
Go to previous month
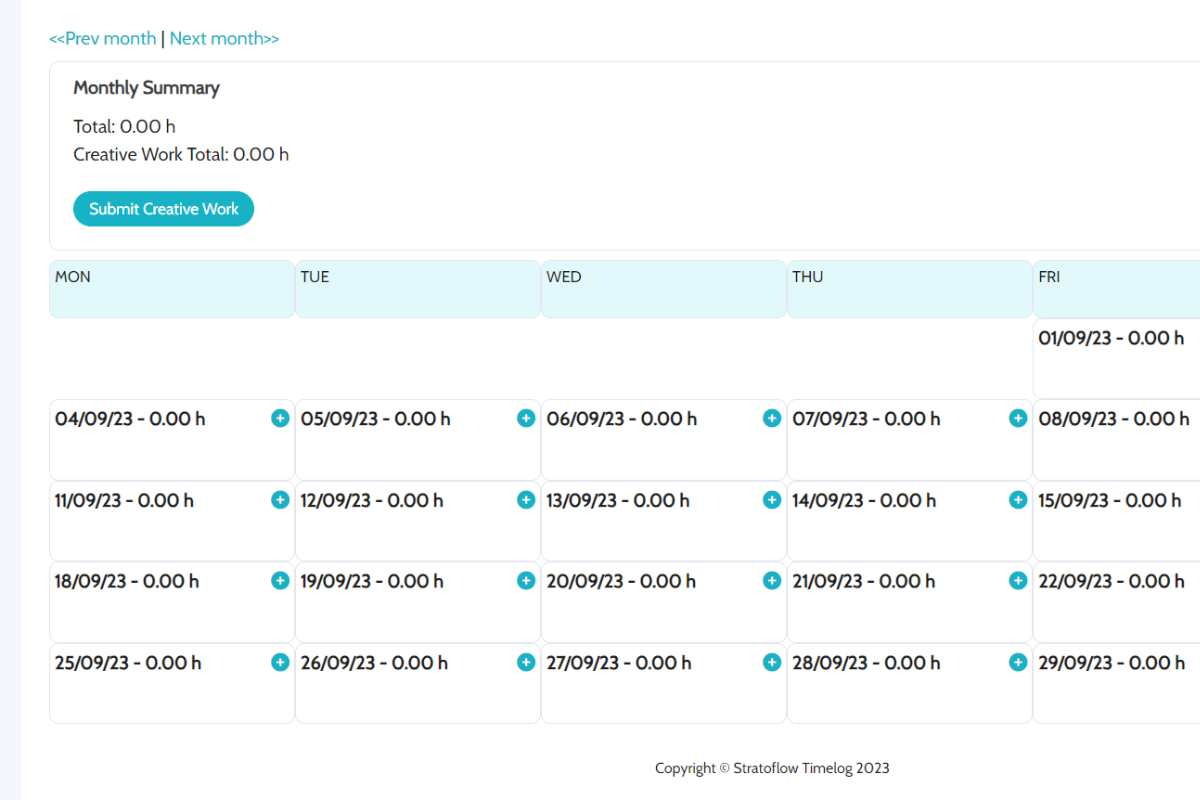[x=103, y=39]
